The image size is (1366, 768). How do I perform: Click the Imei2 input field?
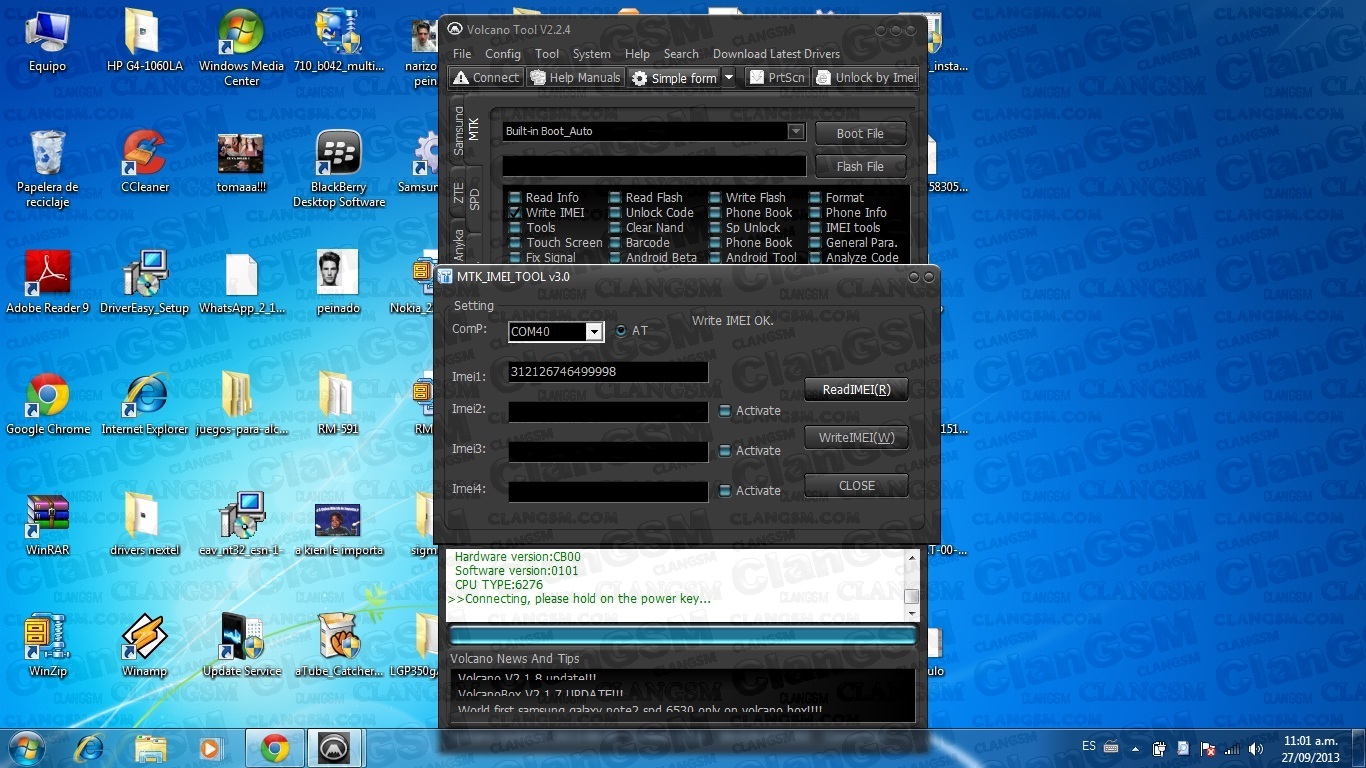point(608,411)
